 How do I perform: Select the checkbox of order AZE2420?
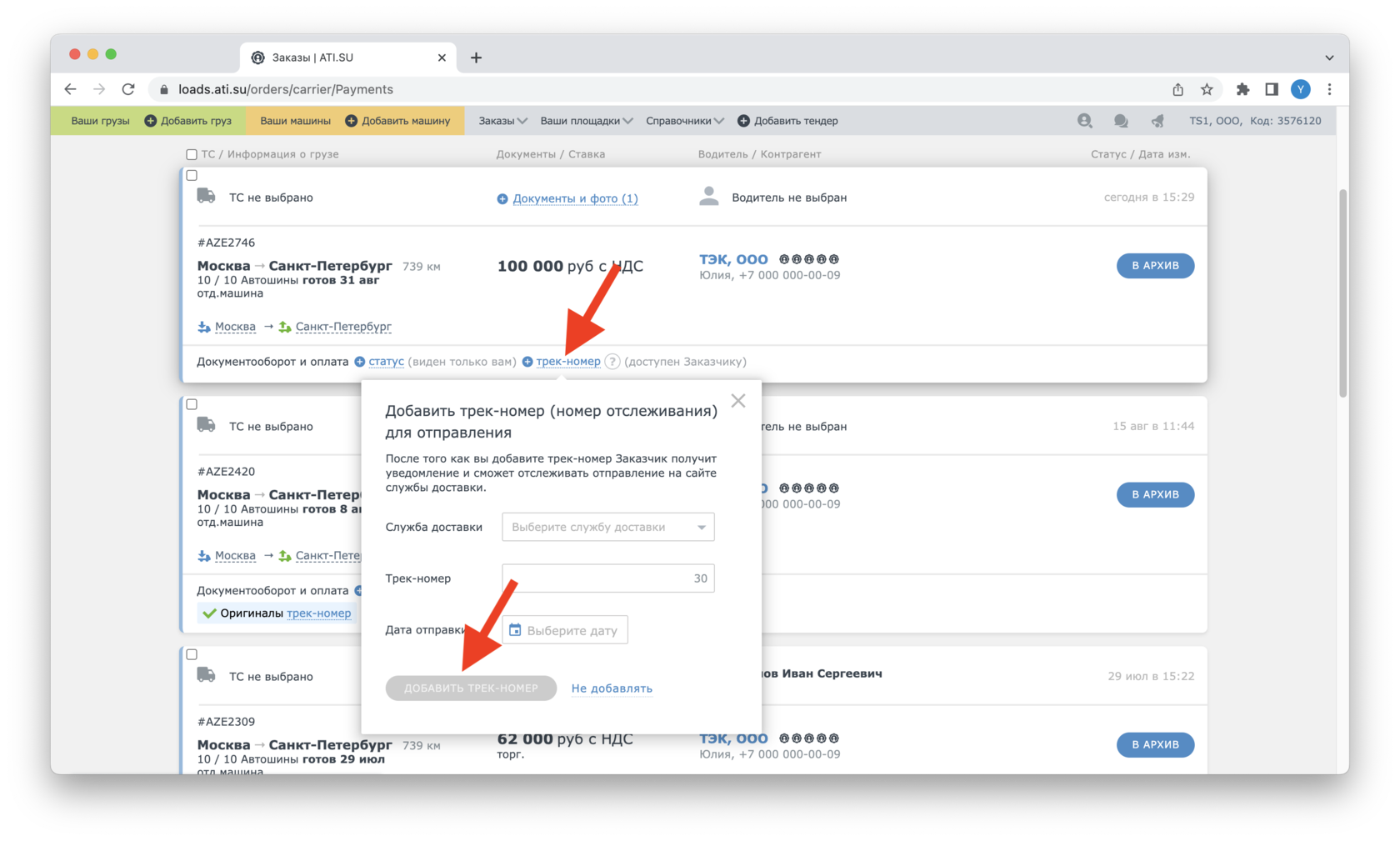192,404
